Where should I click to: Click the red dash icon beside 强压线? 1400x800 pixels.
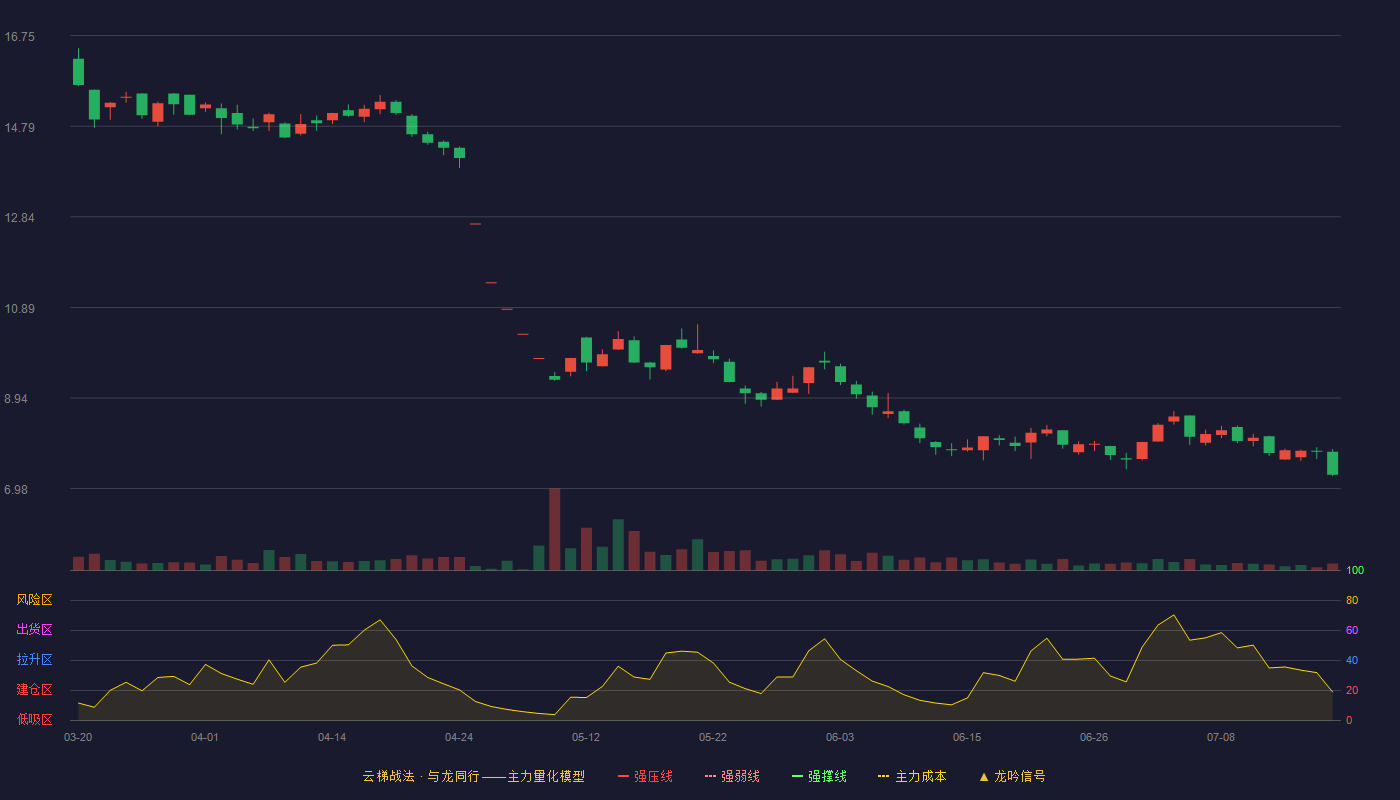point(623,776)
